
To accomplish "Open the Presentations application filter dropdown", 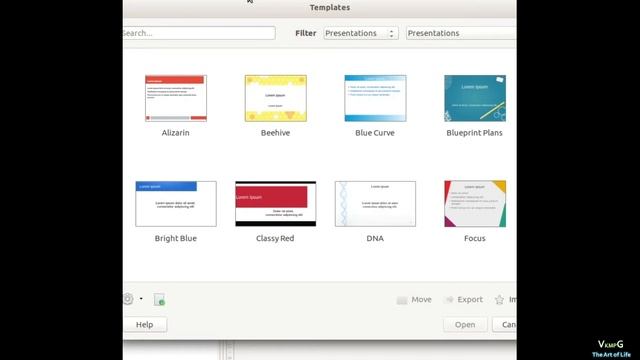I will pos(361,33).
